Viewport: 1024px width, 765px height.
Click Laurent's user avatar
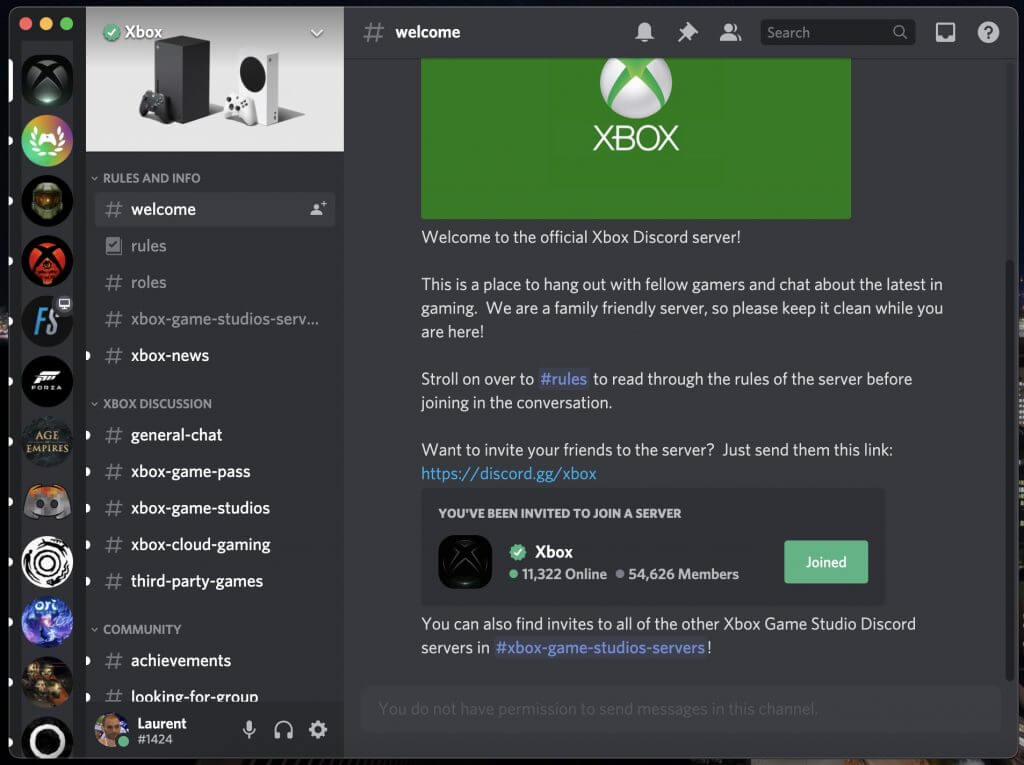click(112, 730)
